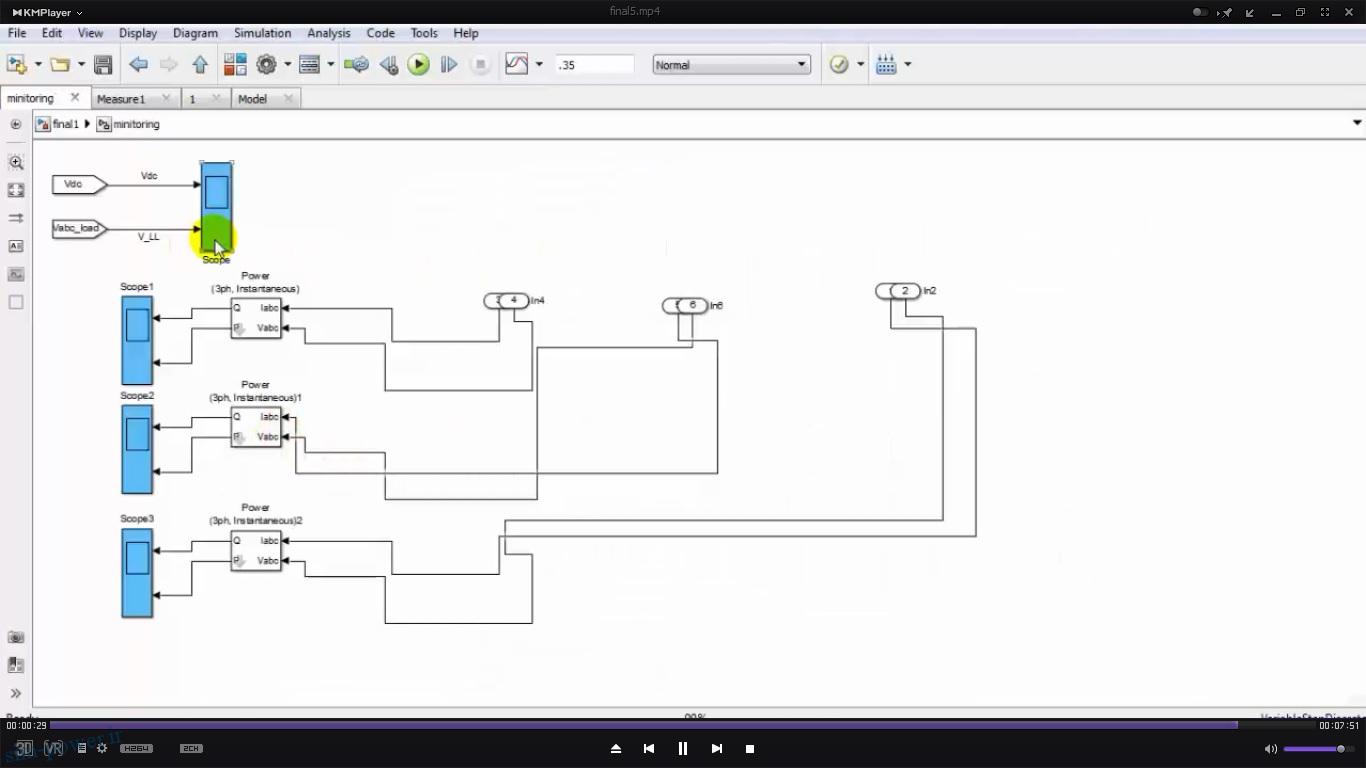1366x768 pixels.
Task: Open KMPlayer playlist icon
Action: click(82, 748)
